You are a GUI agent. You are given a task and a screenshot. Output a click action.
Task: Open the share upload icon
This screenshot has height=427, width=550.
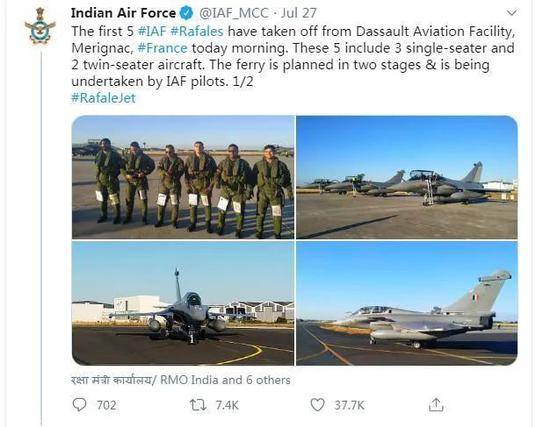(436, 405)
